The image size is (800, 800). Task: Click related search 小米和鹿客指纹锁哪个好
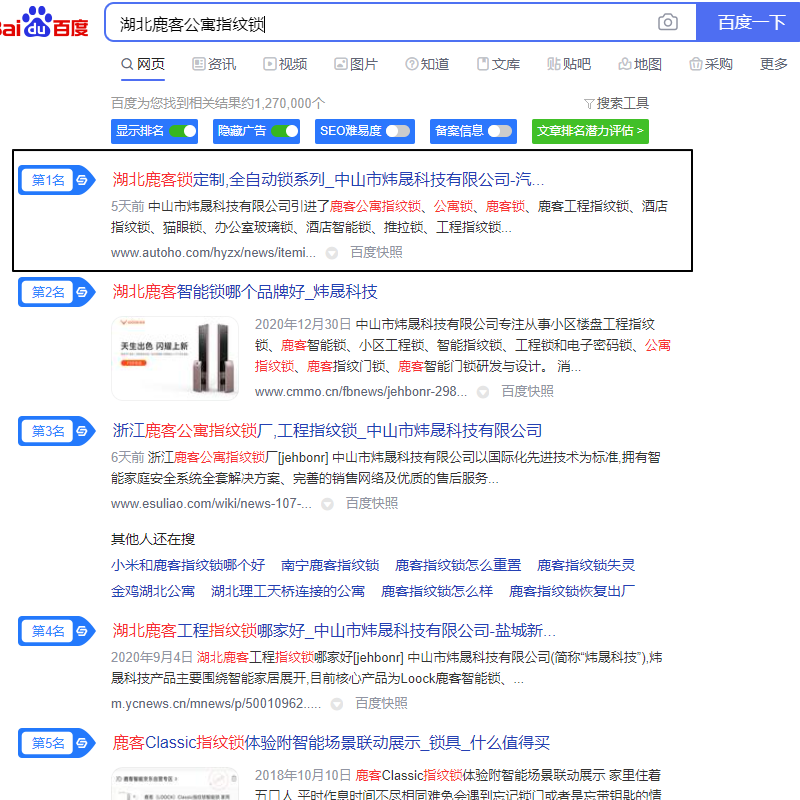pos(188,565)
